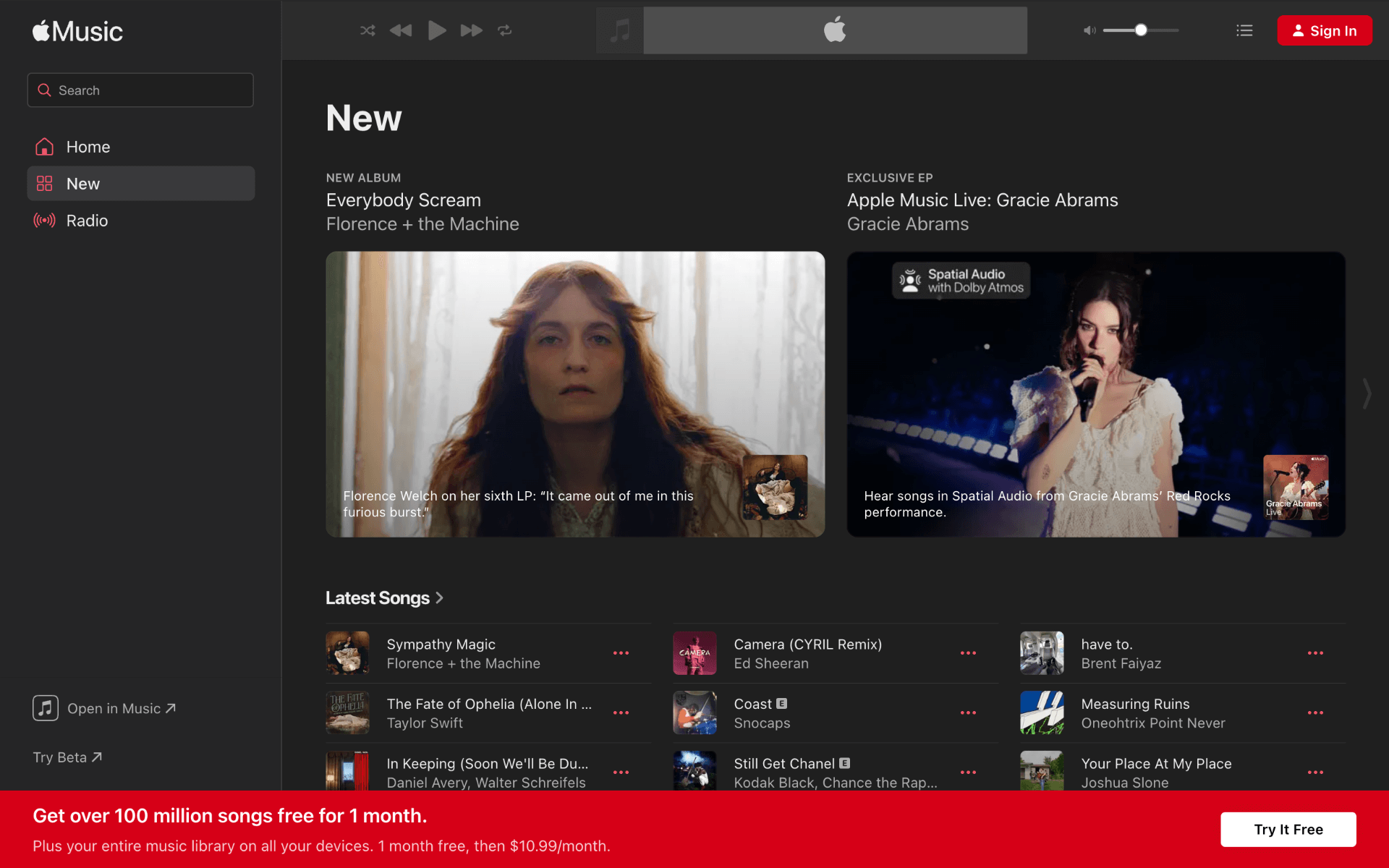
Task: Open more options for Camera (CYRIL Remix)
Action: (x=968, y=653)
